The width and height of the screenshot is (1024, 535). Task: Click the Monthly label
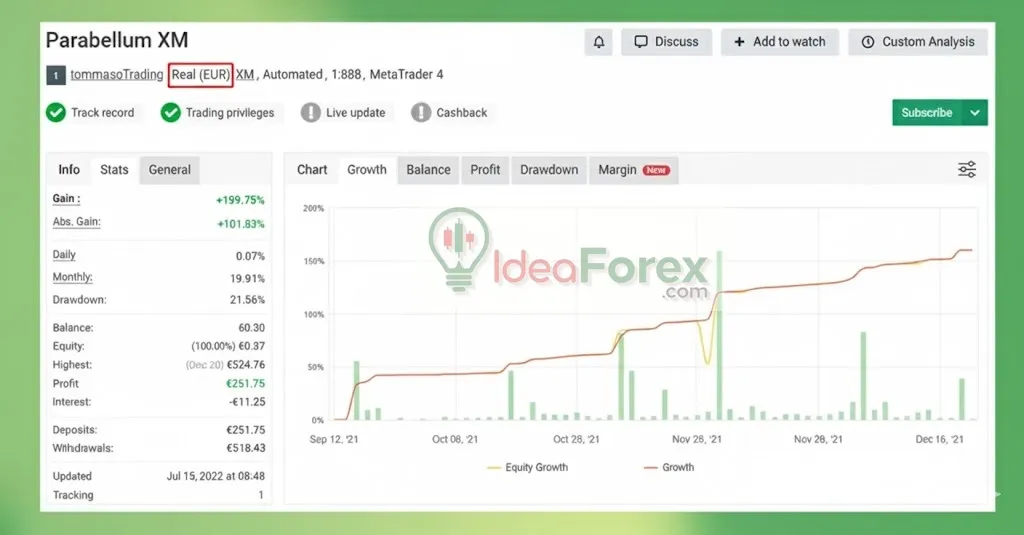click(72, 277)
